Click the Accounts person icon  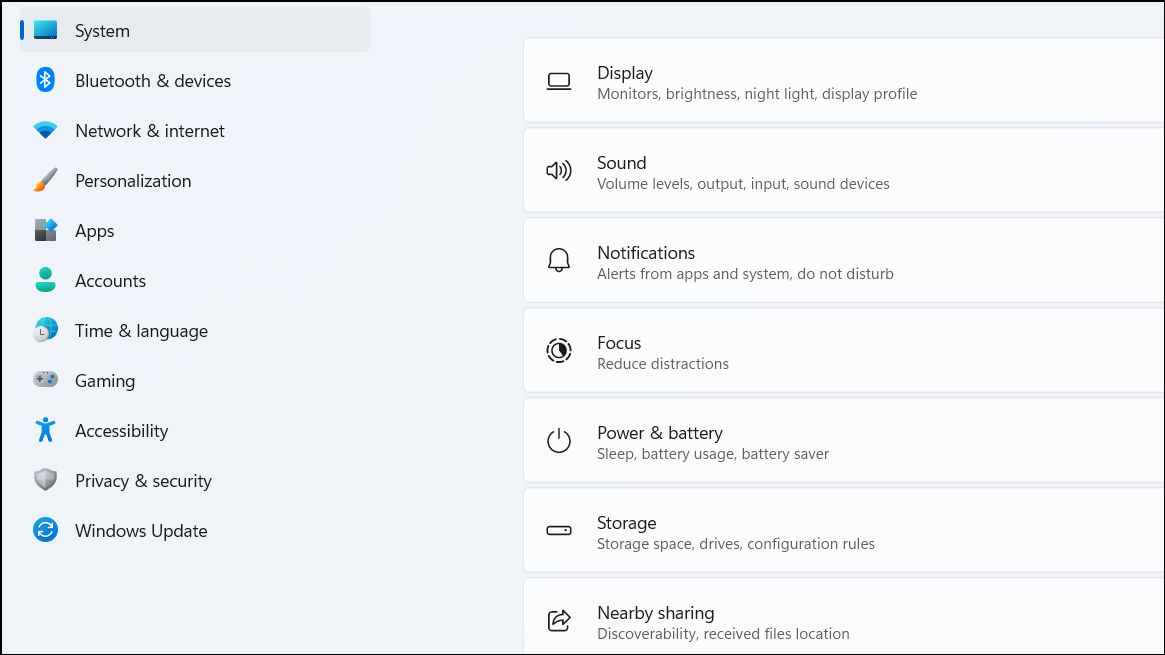tap(45, 280)
